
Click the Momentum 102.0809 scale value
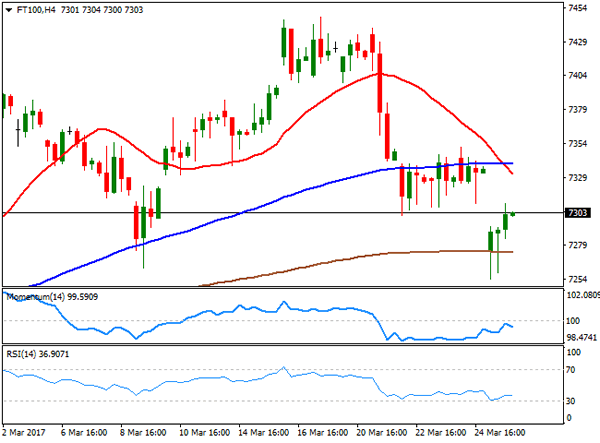(x=583, y=295)
